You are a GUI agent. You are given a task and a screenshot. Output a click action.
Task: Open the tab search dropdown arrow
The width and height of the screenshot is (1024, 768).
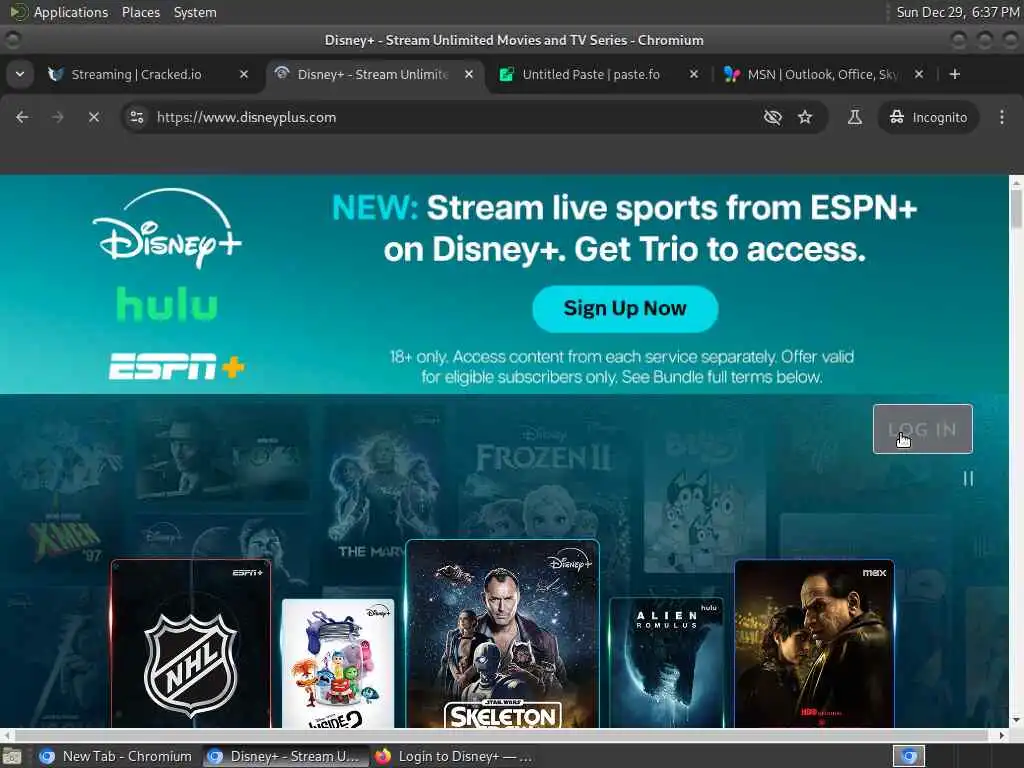pyautogui.click(x=20, y=74)
